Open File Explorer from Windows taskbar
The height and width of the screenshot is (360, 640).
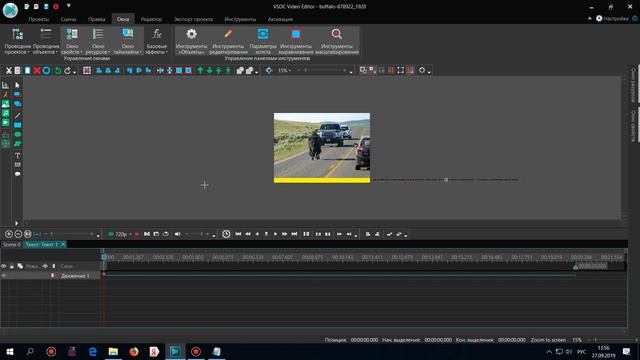[113, 351]
